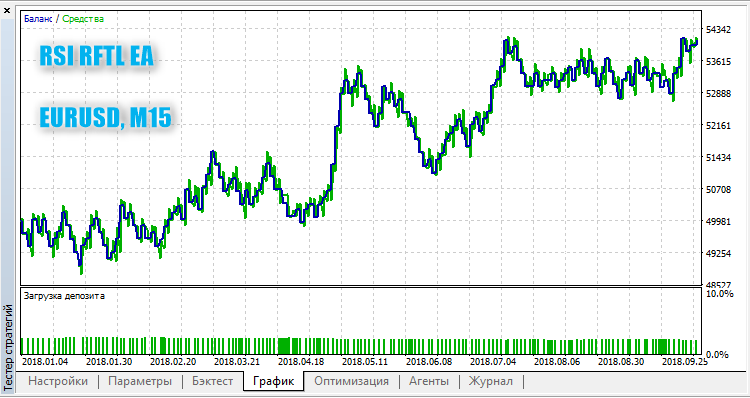This screenshot has height=398, width=750.
Task: Click the 2018.02.20 date label
Action: [x=173, y=361]
